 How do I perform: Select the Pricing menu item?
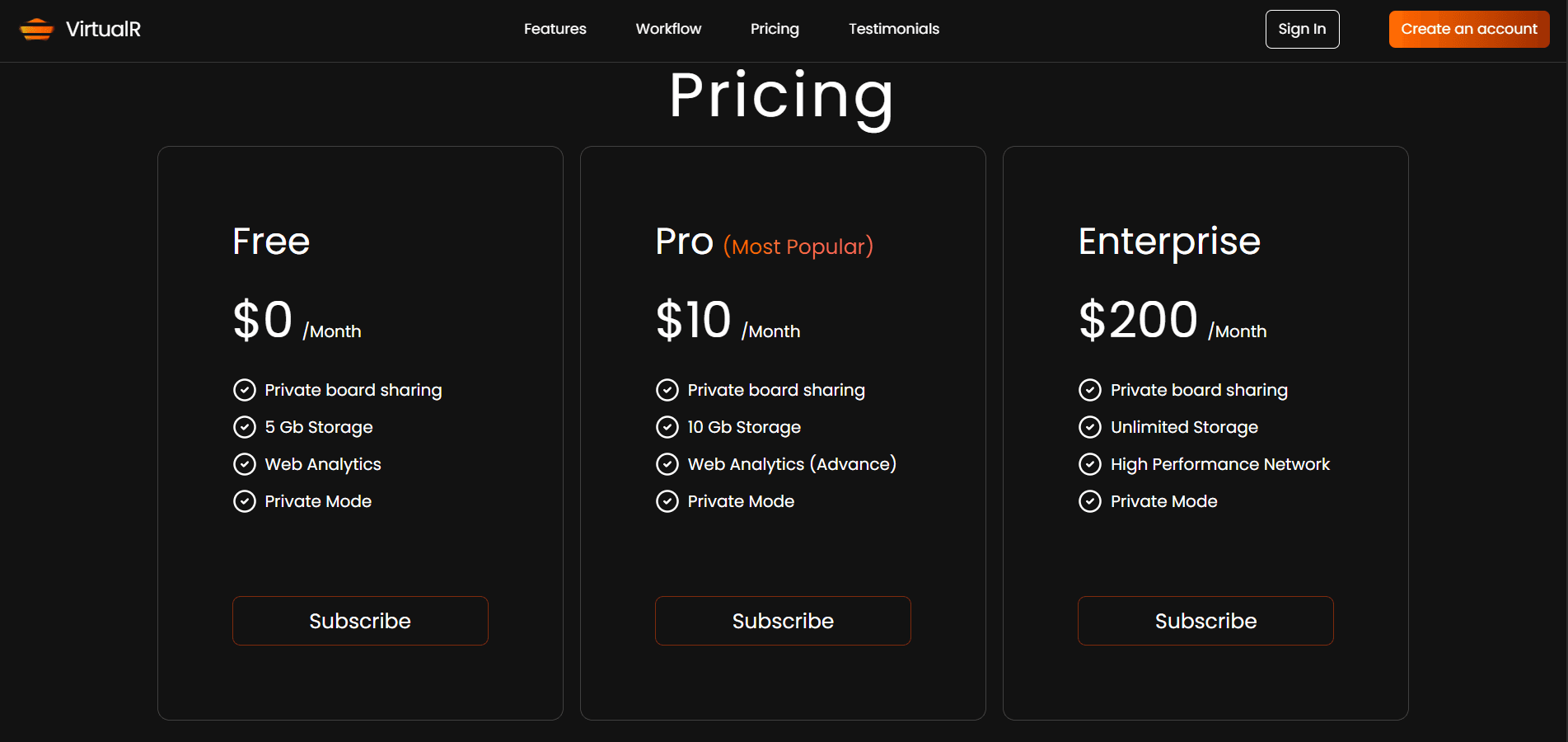[775, 29]
